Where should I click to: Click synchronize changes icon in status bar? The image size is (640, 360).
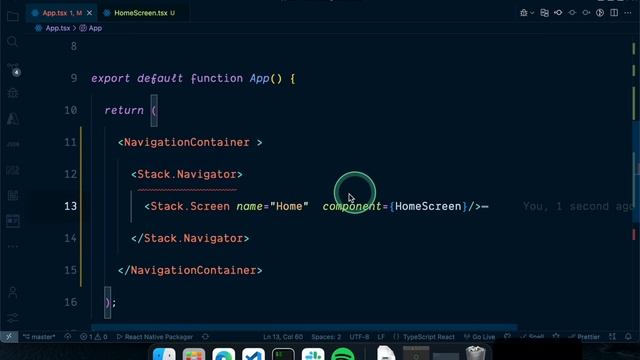[x=68, y=337]
